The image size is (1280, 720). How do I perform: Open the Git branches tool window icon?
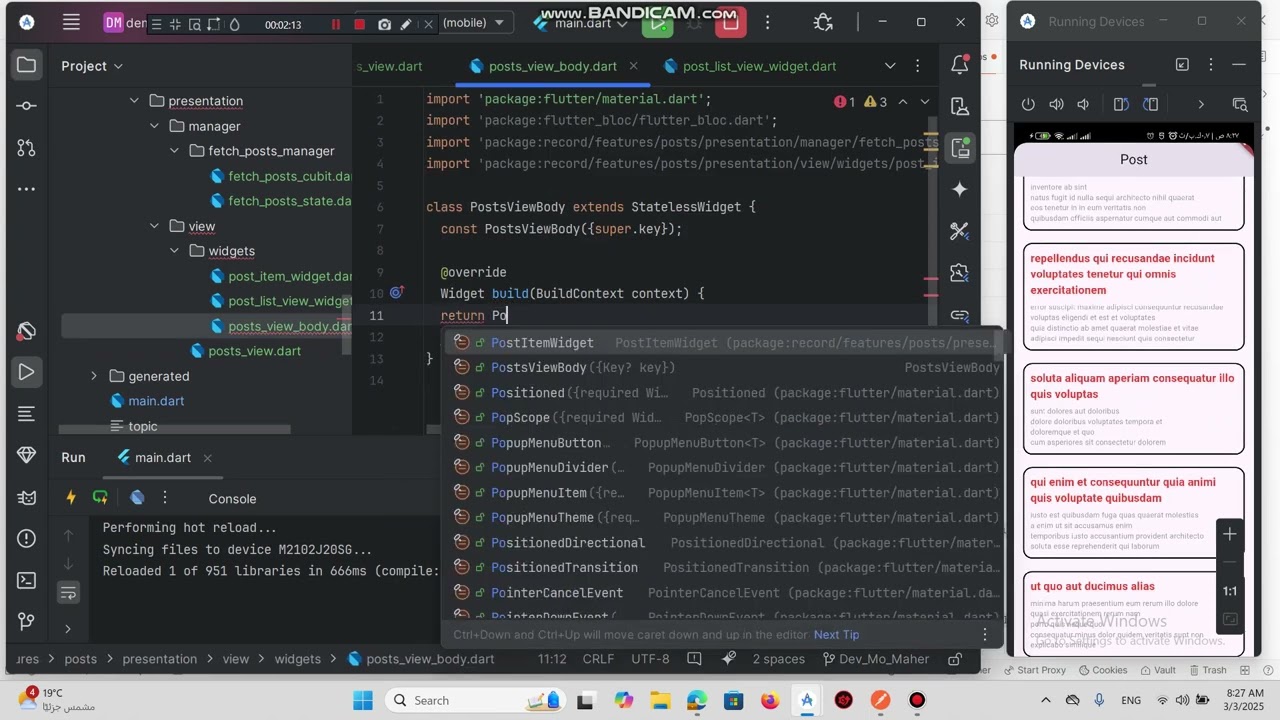coord(27,621)
